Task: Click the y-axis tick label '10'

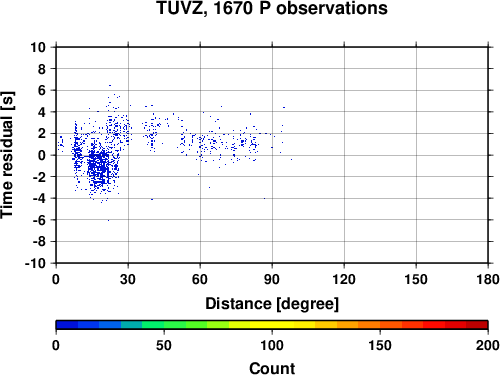Action: click(x=38, y=47)
